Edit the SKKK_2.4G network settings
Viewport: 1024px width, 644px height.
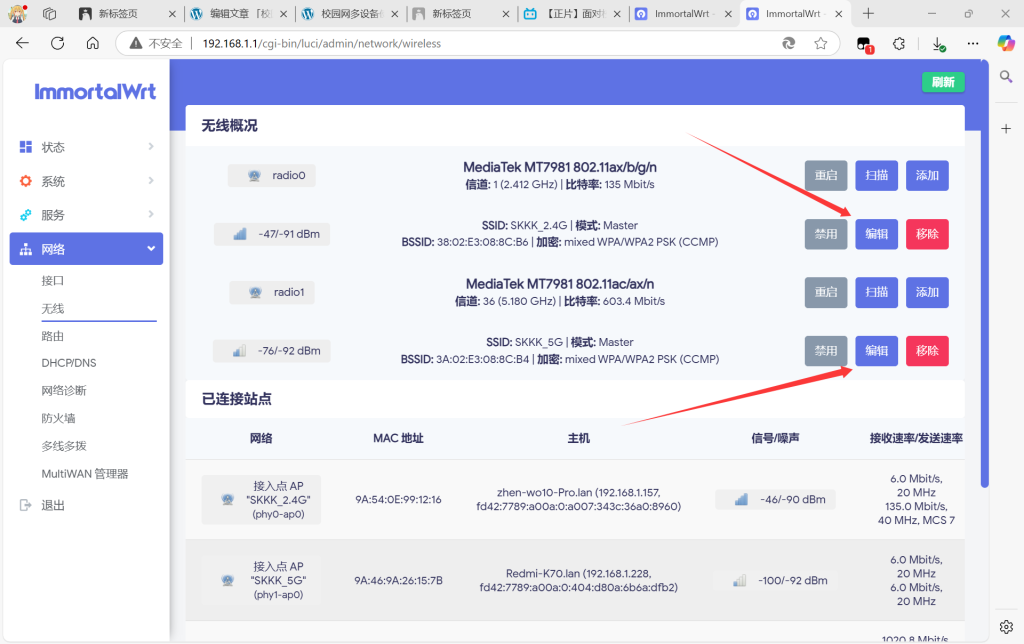coord(876,234)
